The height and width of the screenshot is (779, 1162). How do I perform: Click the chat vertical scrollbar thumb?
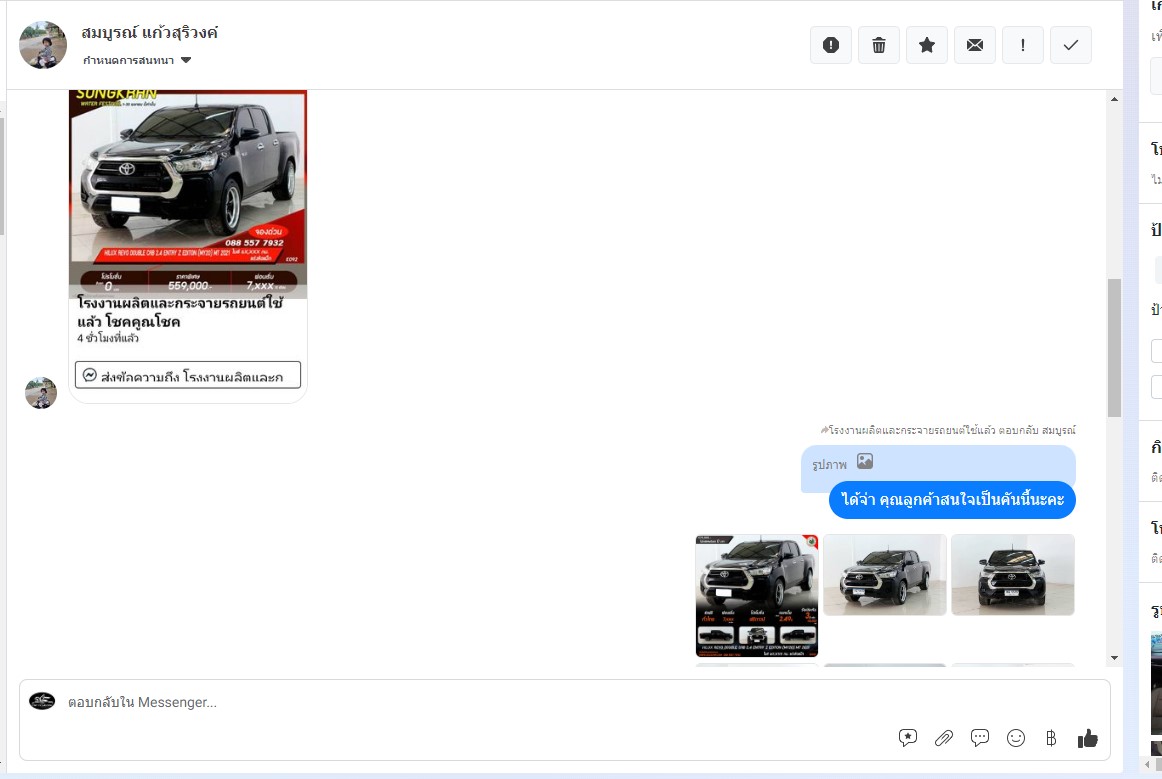click(1115, 348)
